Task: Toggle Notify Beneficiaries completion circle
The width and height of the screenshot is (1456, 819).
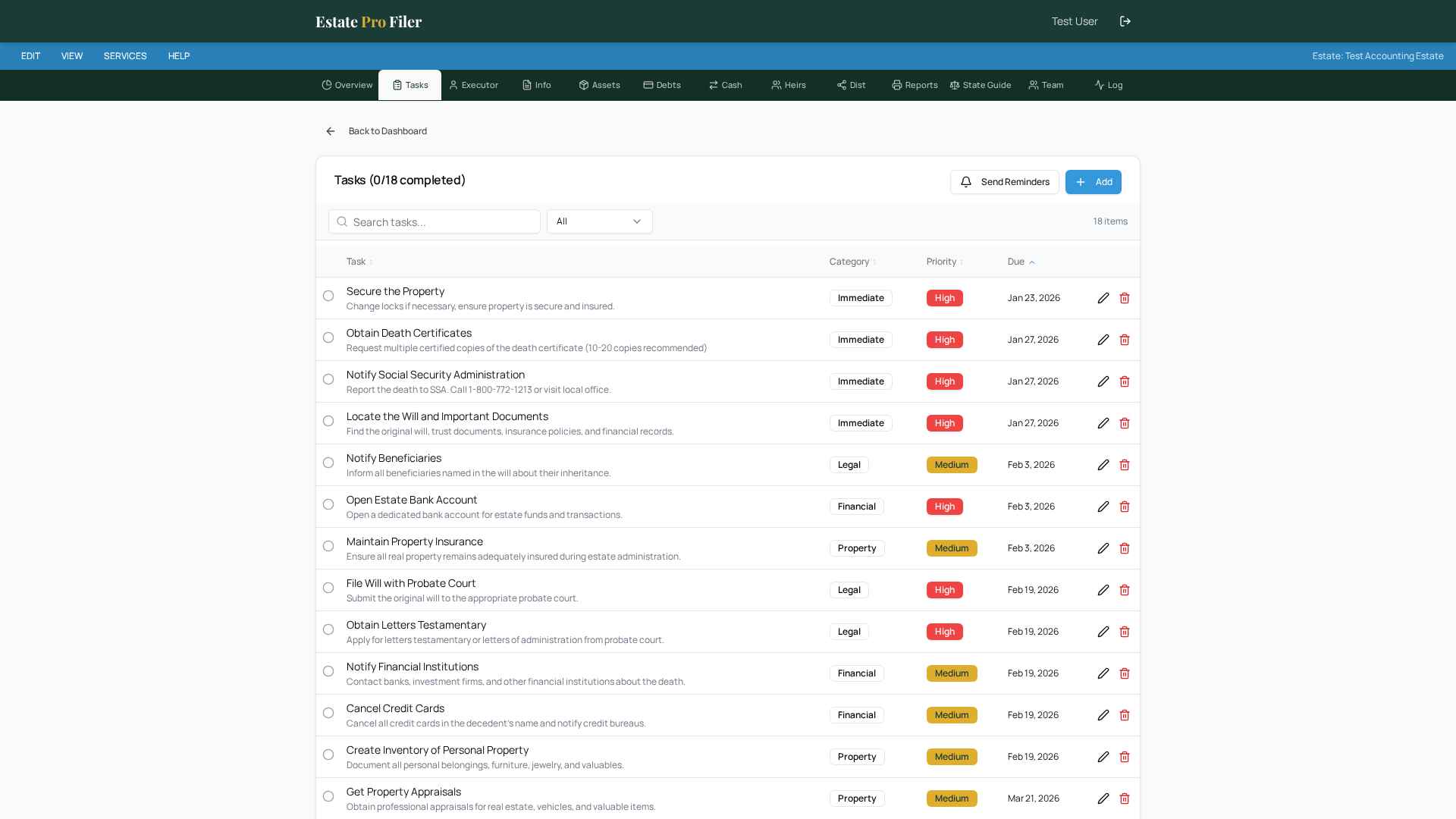Action: [328, 463]
